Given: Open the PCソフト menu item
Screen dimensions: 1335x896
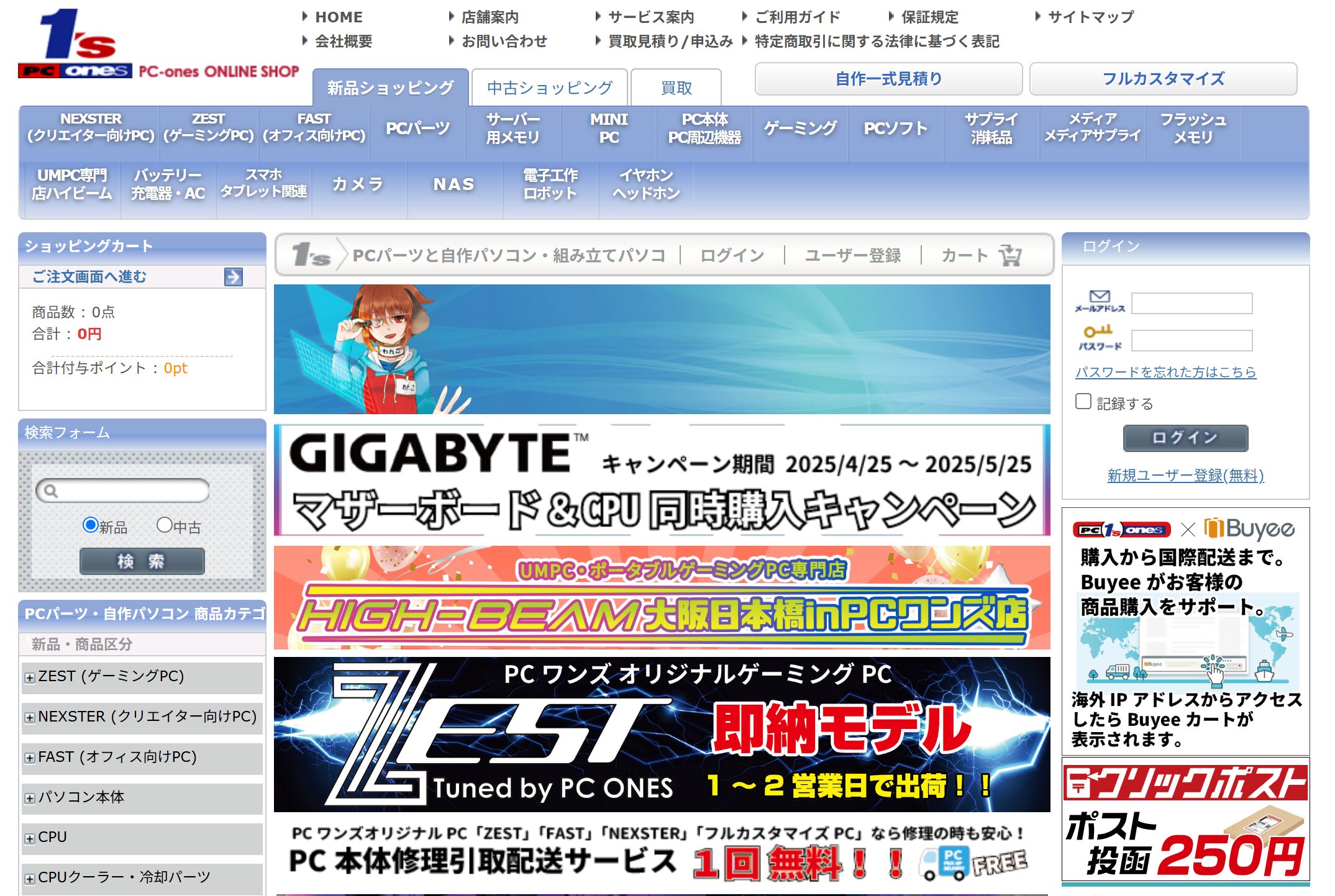Looking at the screenshot, I should [896, 129].
